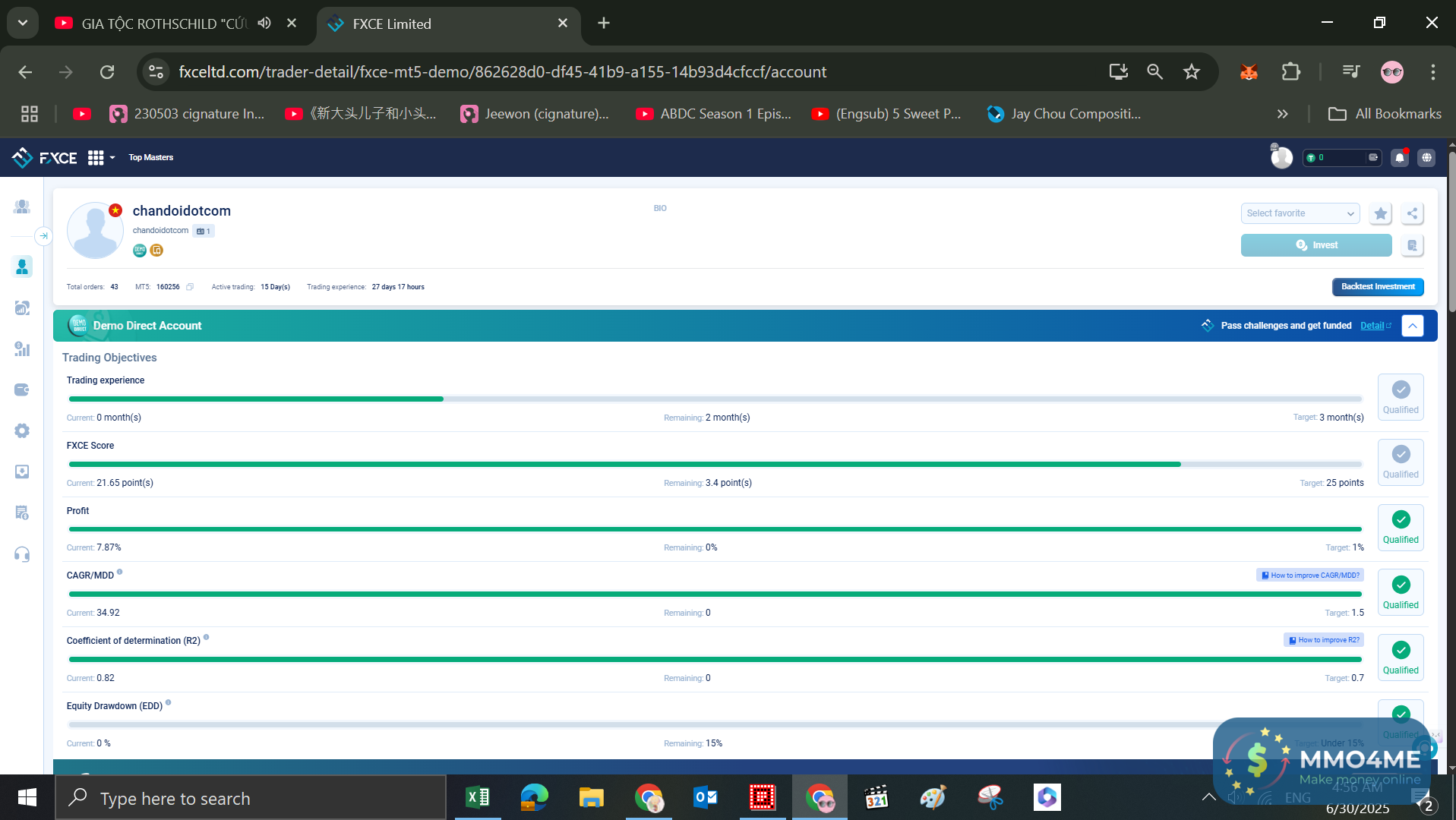This screenshot has height=820, width=1456.
Task: Open the invoice receipt icon in sidebar
Action: coord(22,512)
